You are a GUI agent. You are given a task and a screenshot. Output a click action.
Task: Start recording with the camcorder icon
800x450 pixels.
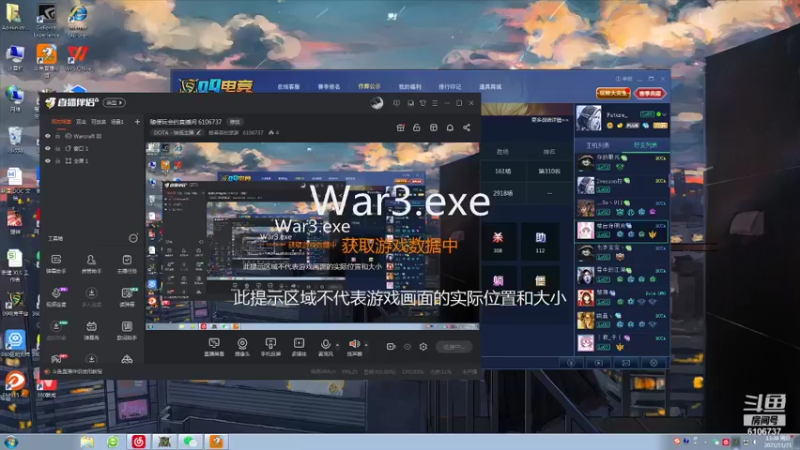point(391,346)
